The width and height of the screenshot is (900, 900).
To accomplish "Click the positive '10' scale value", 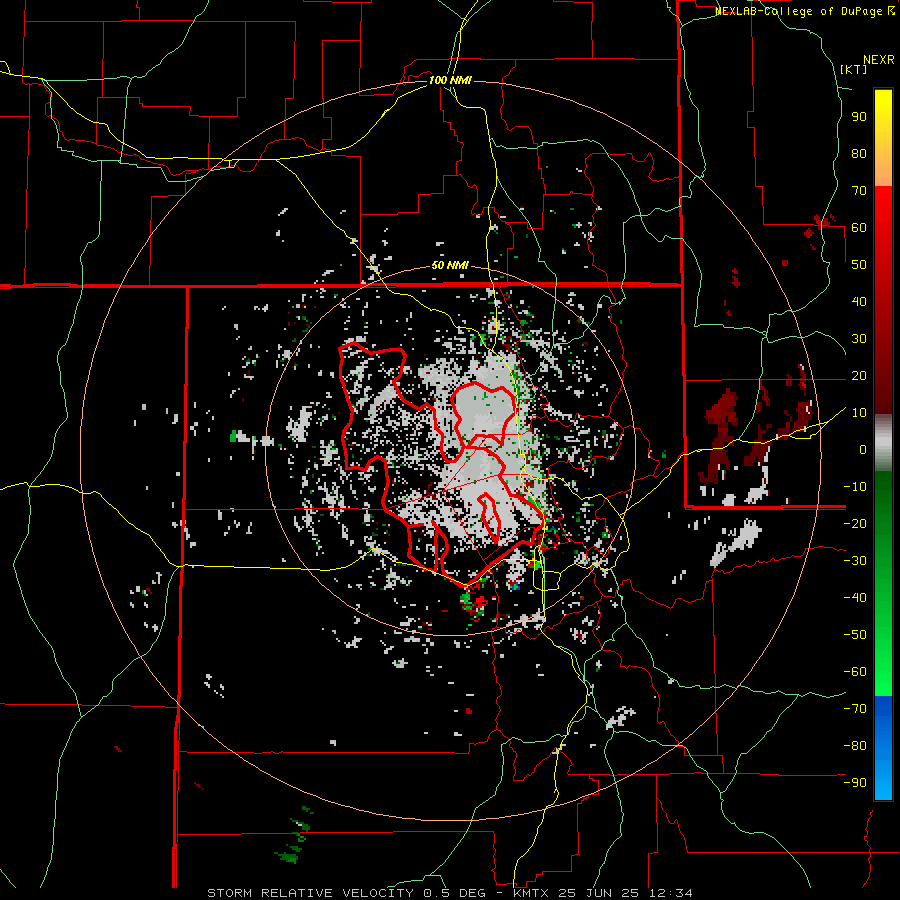I will 859,413.
